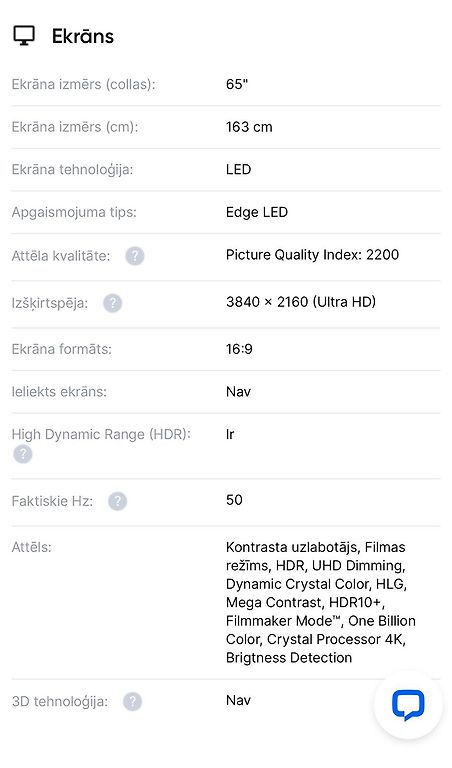Screen dimensions: 452x768
Task: Click the 65" screen size value
Action: point(237,84)
